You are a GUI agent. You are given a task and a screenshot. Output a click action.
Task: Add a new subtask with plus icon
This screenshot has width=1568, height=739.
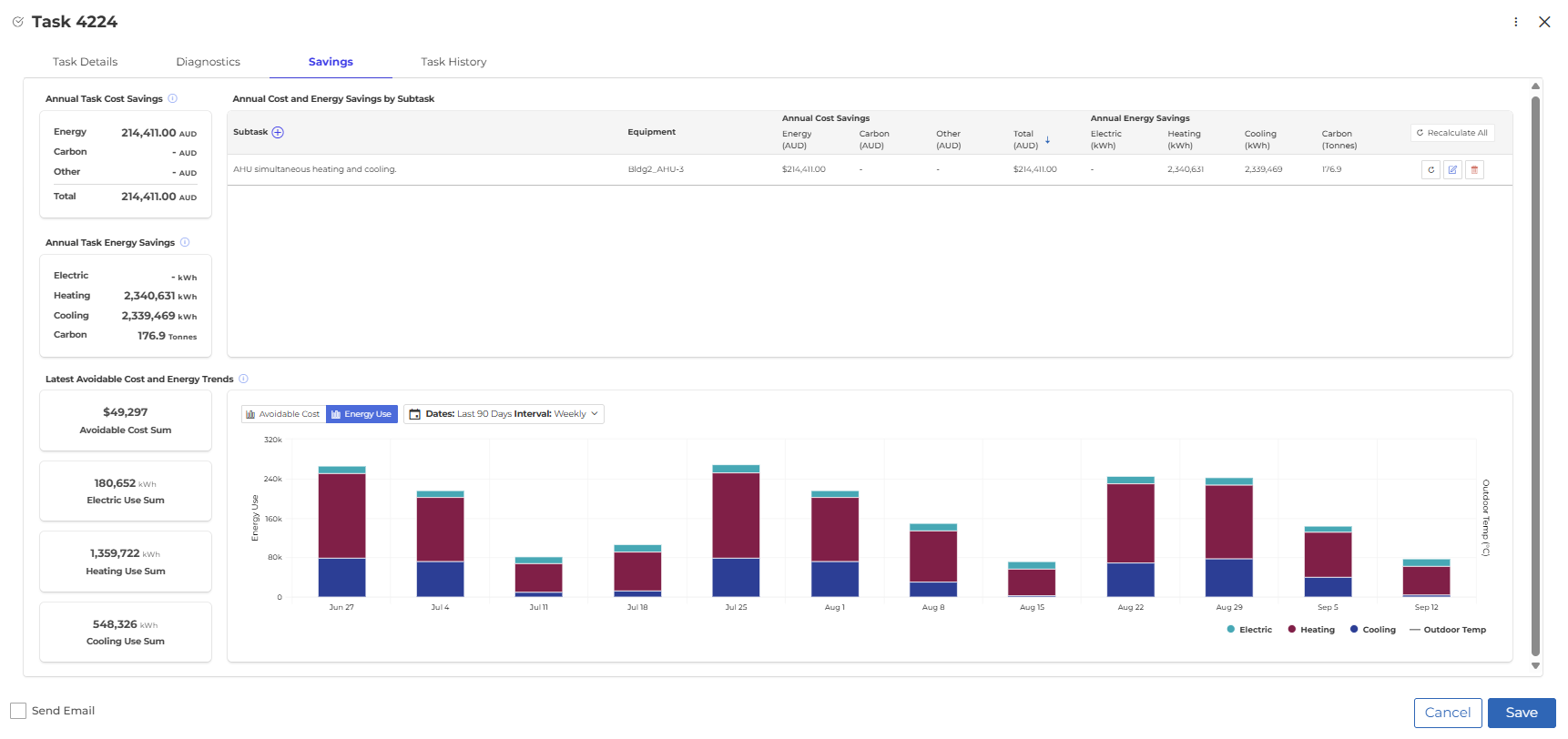(278, 133)
